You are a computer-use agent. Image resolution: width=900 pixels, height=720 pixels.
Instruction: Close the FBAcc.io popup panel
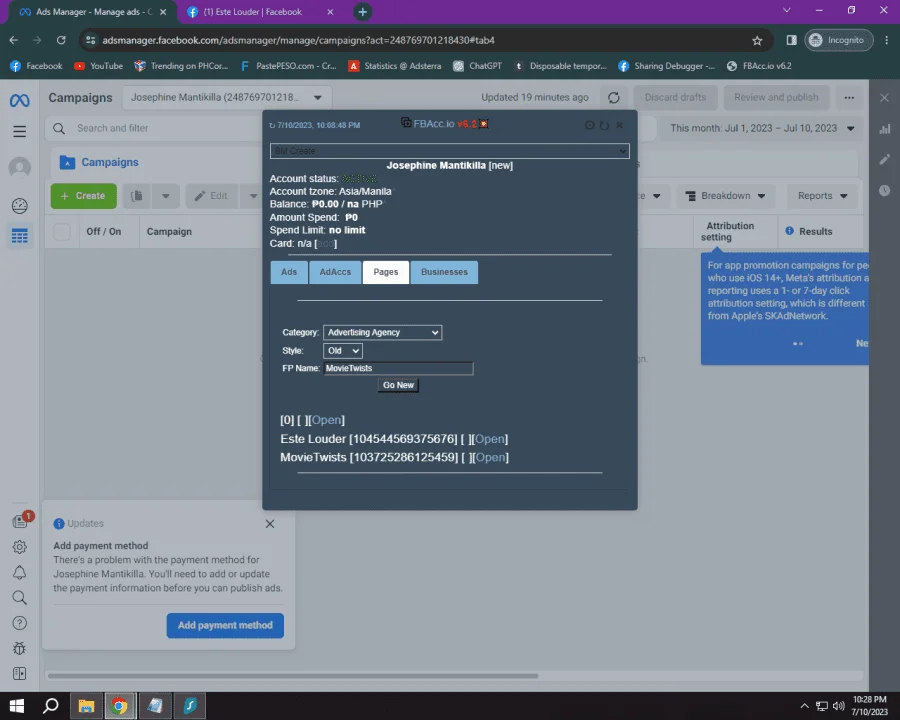[619, 125]
